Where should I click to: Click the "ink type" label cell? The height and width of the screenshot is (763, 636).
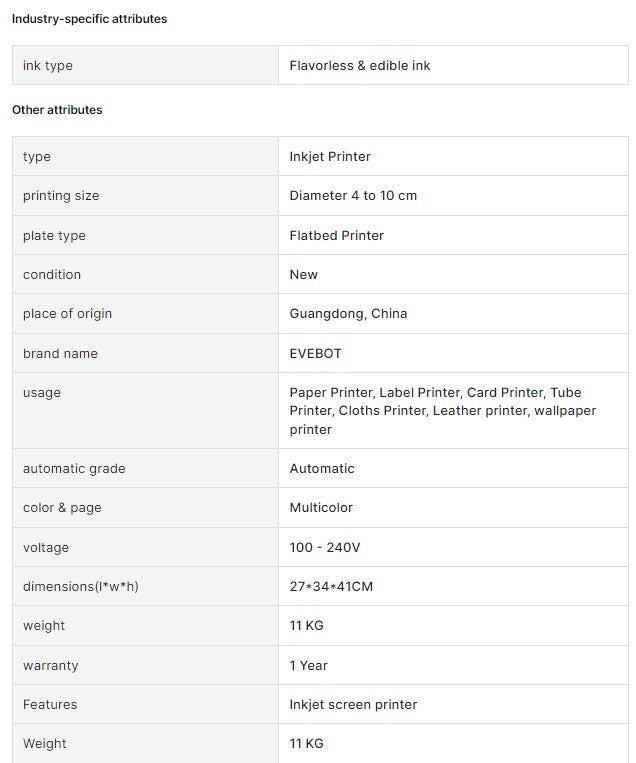coord(48,66)
